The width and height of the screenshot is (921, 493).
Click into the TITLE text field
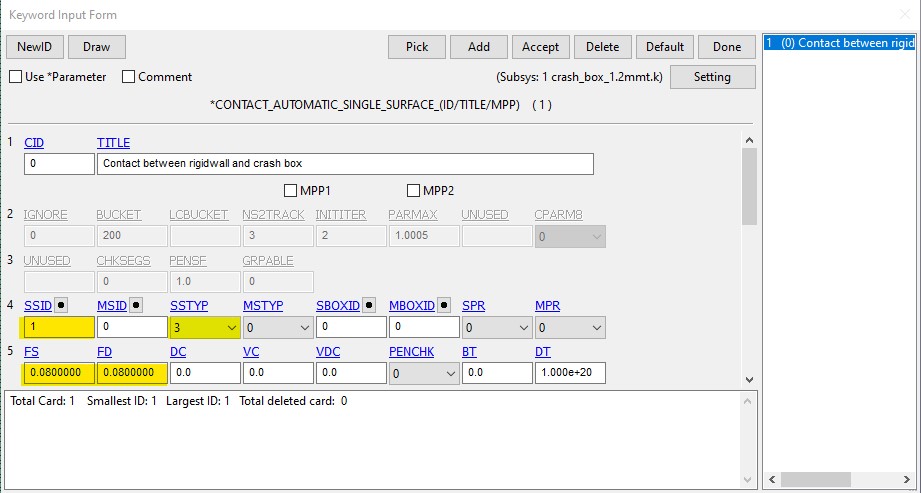point(344,164)
